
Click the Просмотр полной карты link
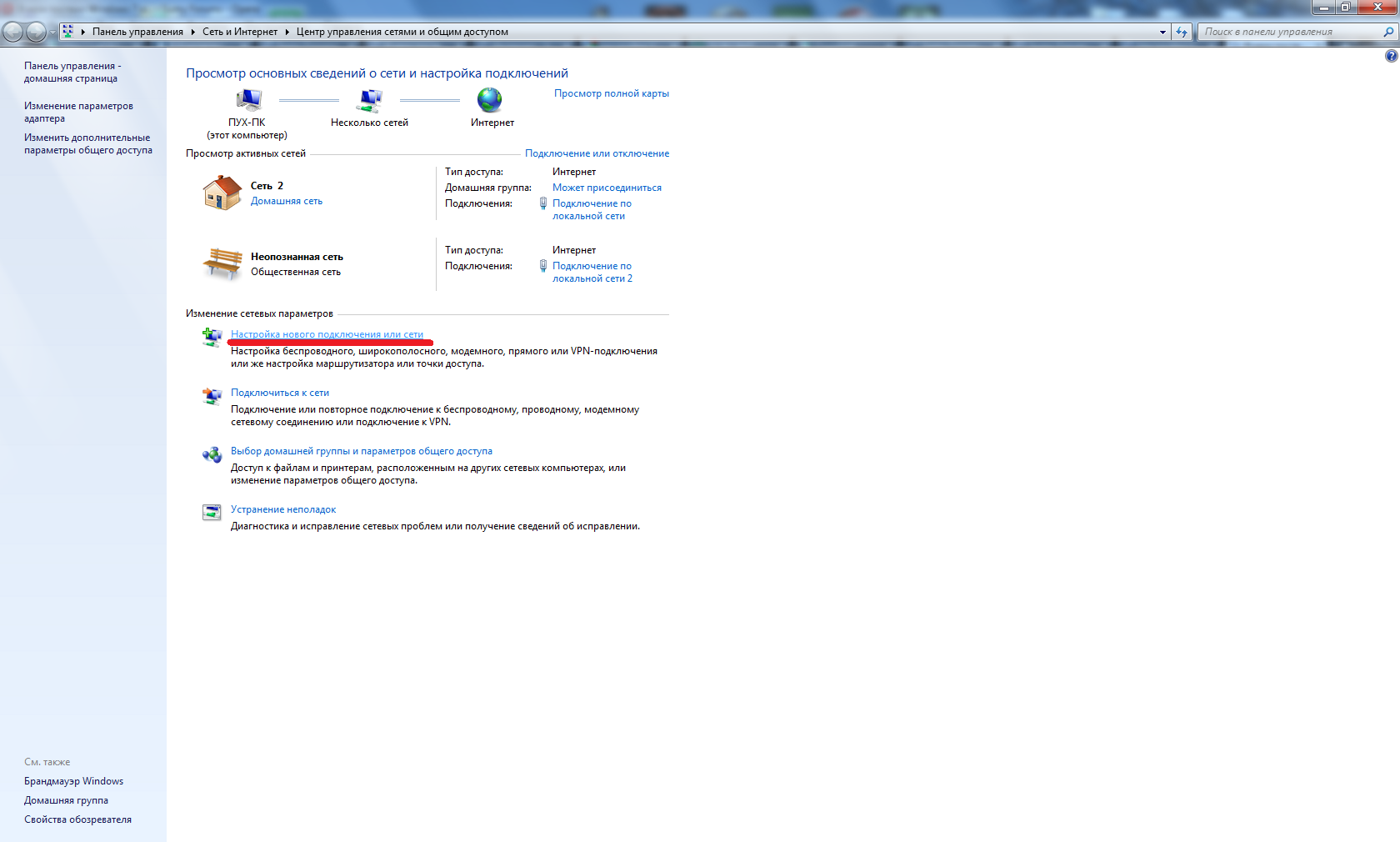pos(611,93)
